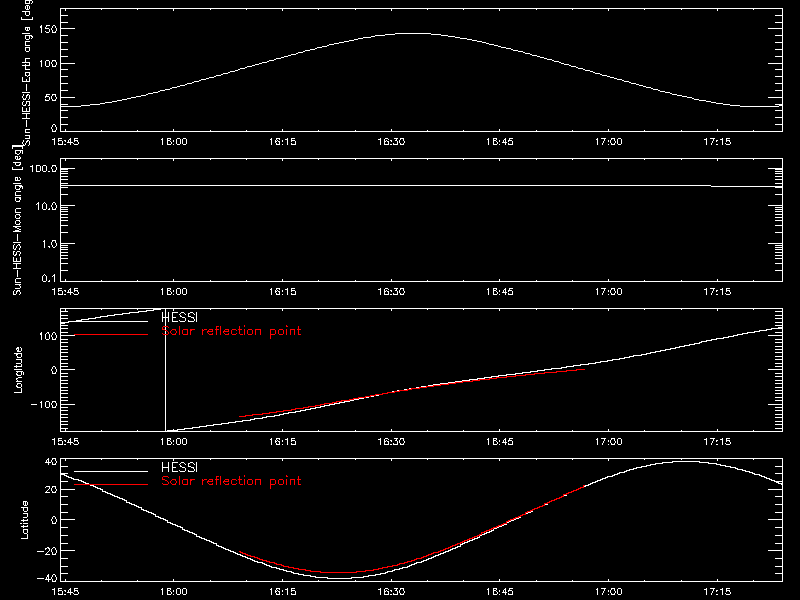Select the 'HESSI' legend text in Latitude plot

[179, 467]
